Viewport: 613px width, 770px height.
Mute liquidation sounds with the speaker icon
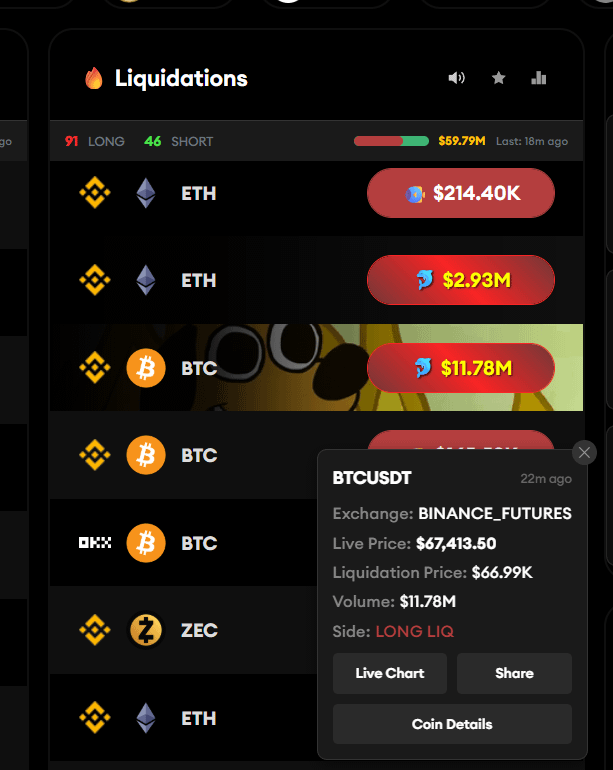tap(457, 78)
